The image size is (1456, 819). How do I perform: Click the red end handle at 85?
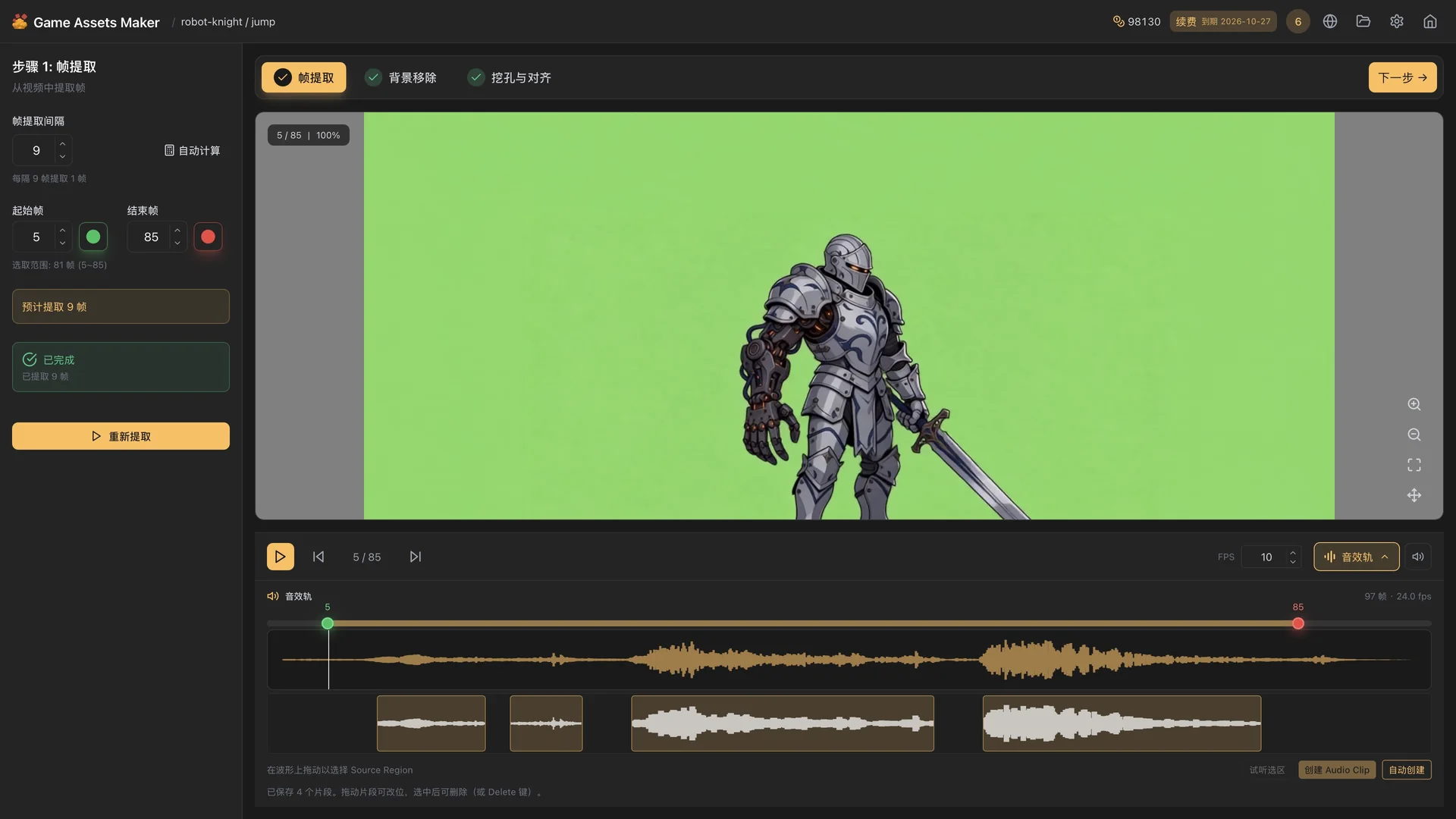pyautogui.click(x=1298, y=623)
